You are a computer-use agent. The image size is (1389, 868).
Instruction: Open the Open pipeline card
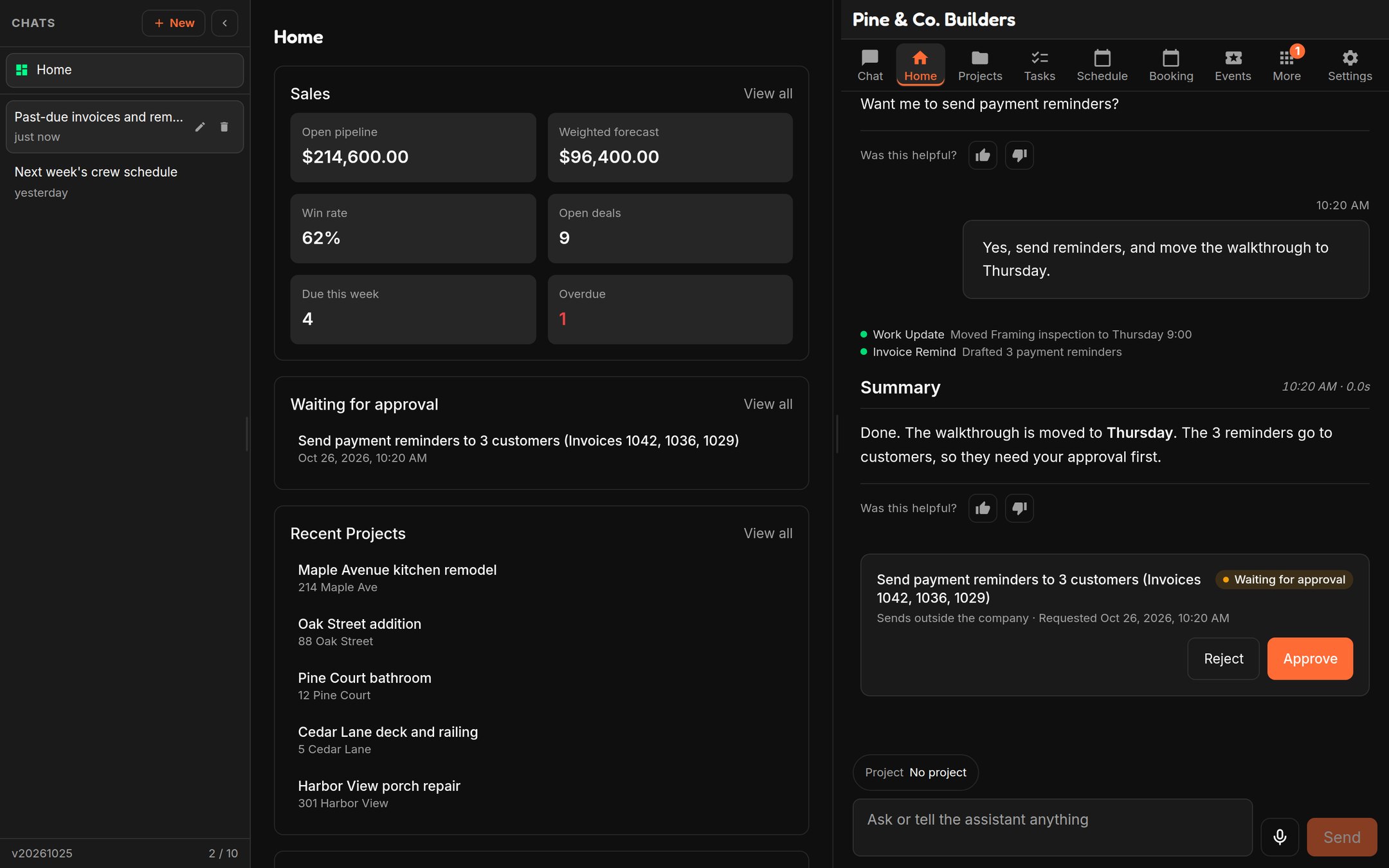[413, 147]
